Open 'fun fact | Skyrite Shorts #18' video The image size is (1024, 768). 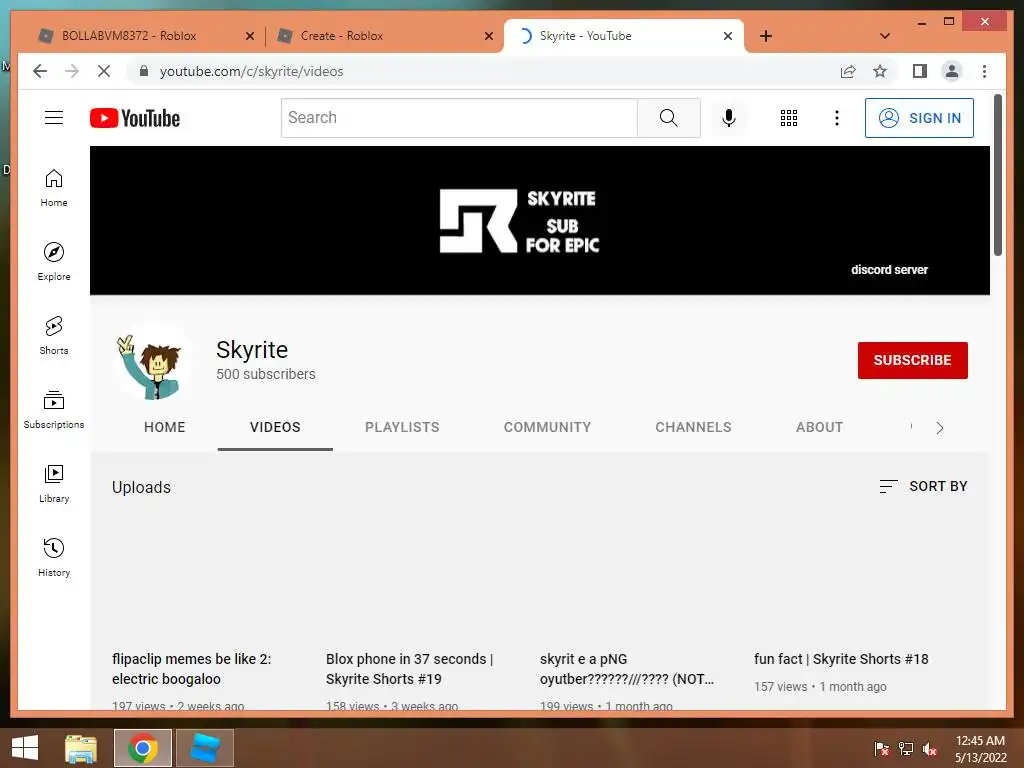tap(841, 659)
